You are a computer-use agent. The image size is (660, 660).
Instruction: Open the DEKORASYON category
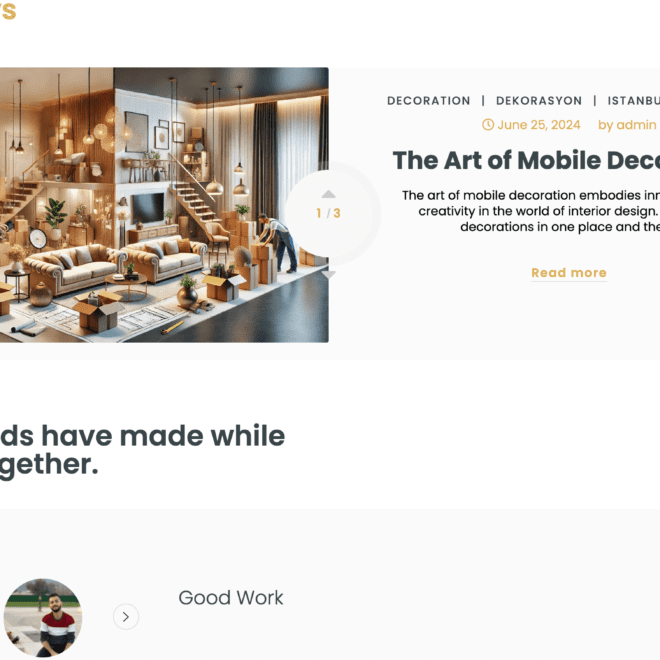(539, 101)
